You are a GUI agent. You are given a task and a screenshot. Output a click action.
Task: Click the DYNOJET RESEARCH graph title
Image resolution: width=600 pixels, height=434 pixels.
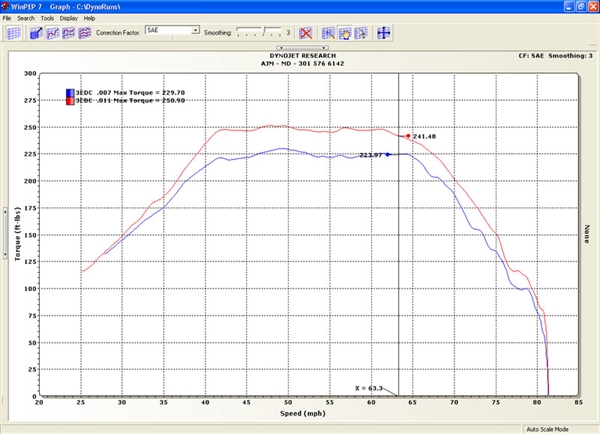pyautogui.click(x=303, y=56)
